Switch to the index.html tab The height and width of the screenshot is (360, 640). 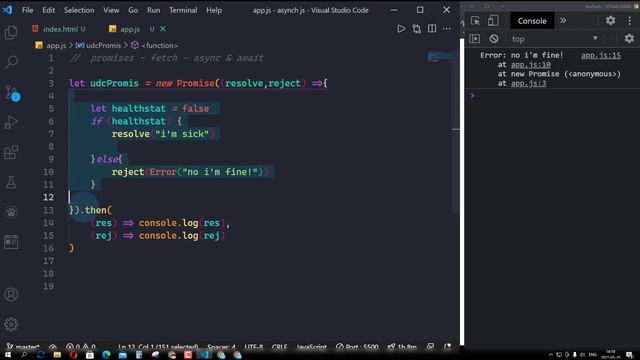point(59,29)
